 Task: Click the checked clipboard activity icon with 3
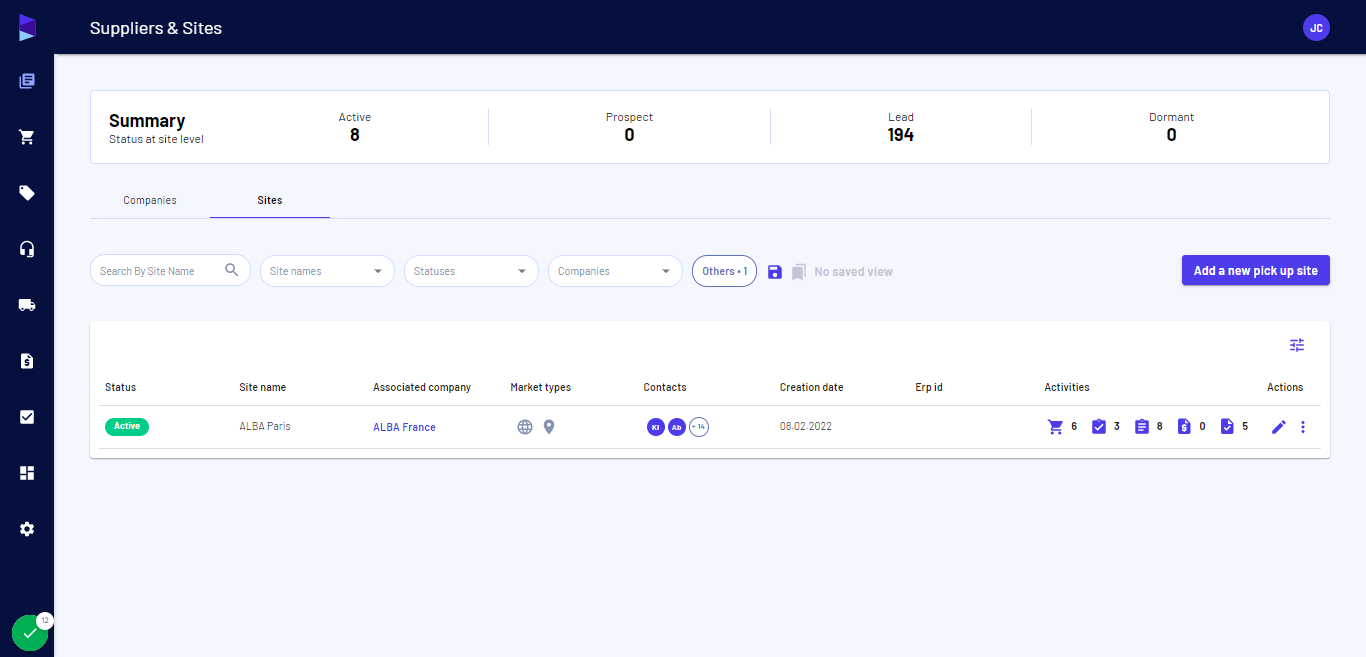1099,427
